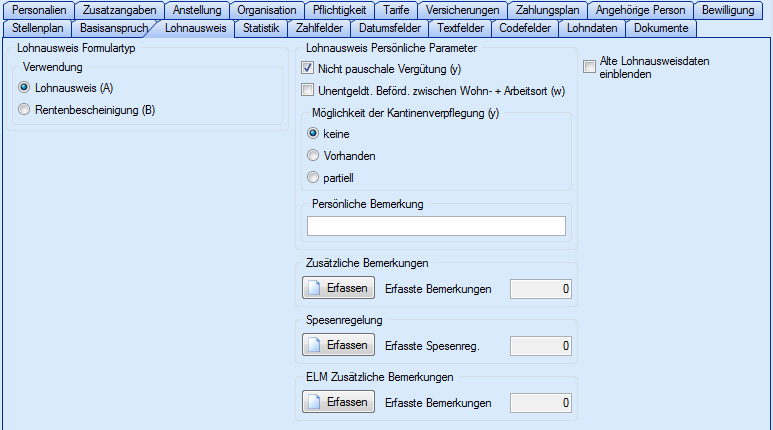Select Rentenbescheinigung (B) radio option
This screenshot has width=773, height=430.
pyautogui.click(x=25, y=110)
